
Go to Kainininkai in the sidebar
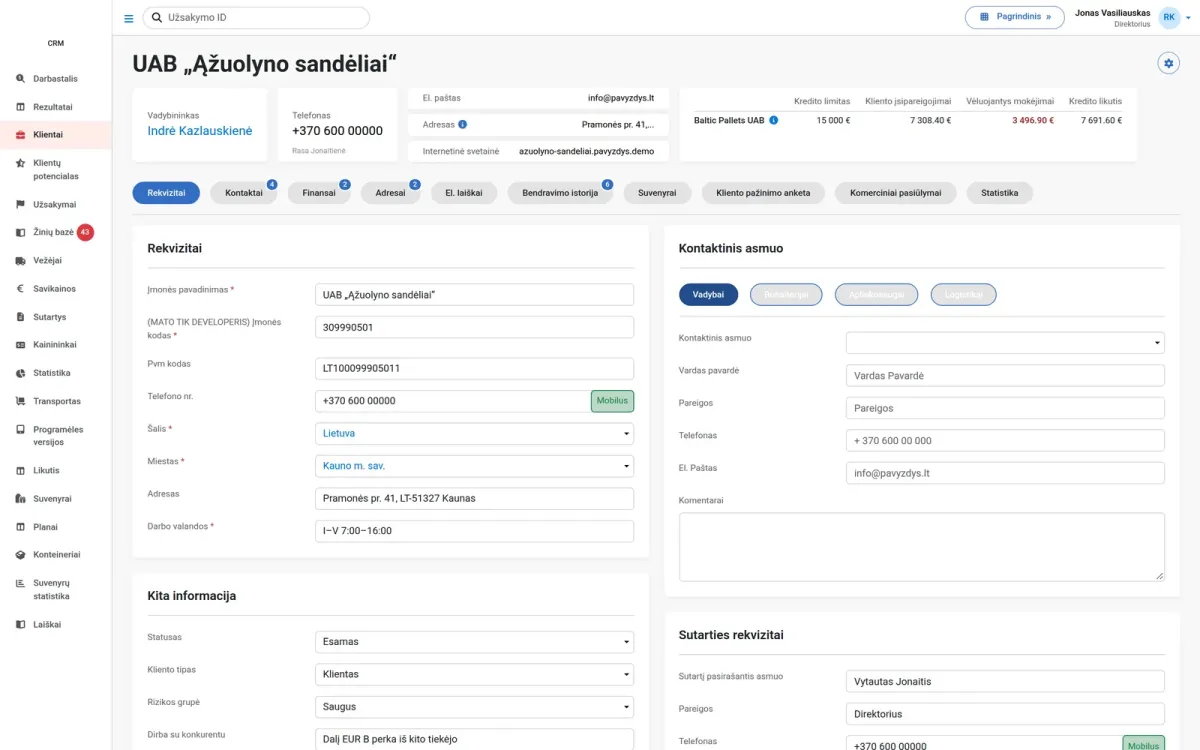[56, 345]
